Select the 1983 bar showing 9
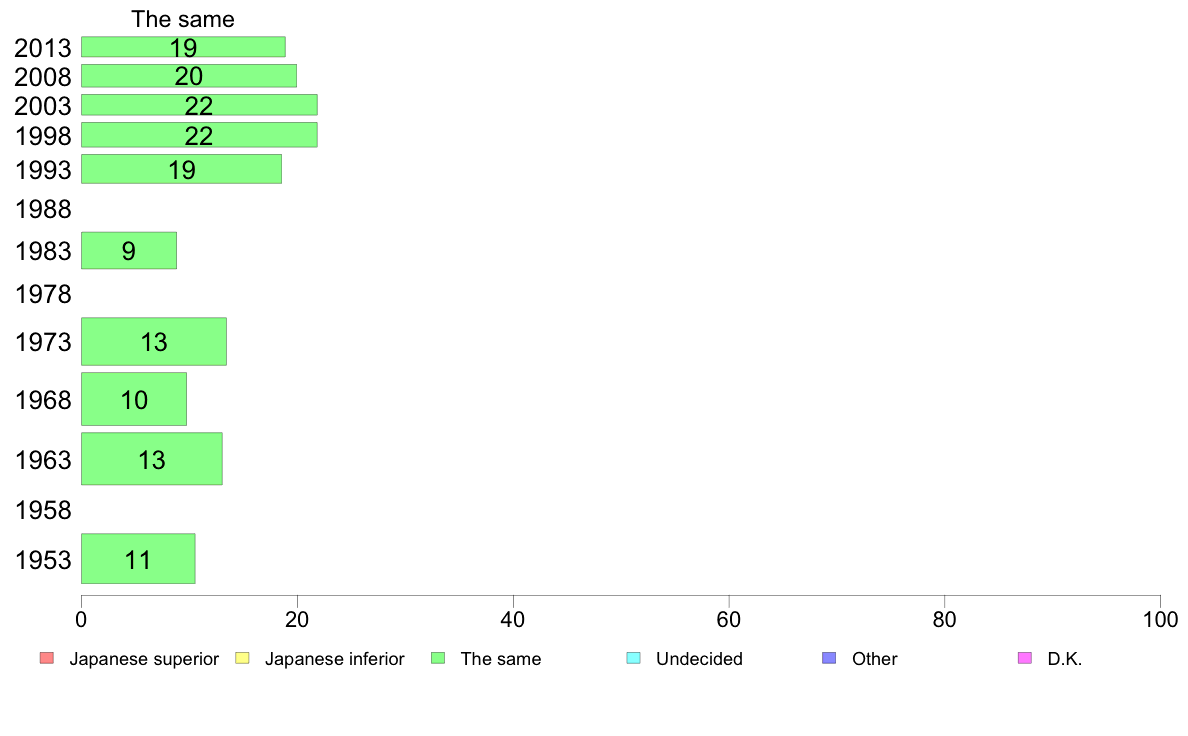The image size is (1188, 736). pyautogui.click(x=129, y=250)
